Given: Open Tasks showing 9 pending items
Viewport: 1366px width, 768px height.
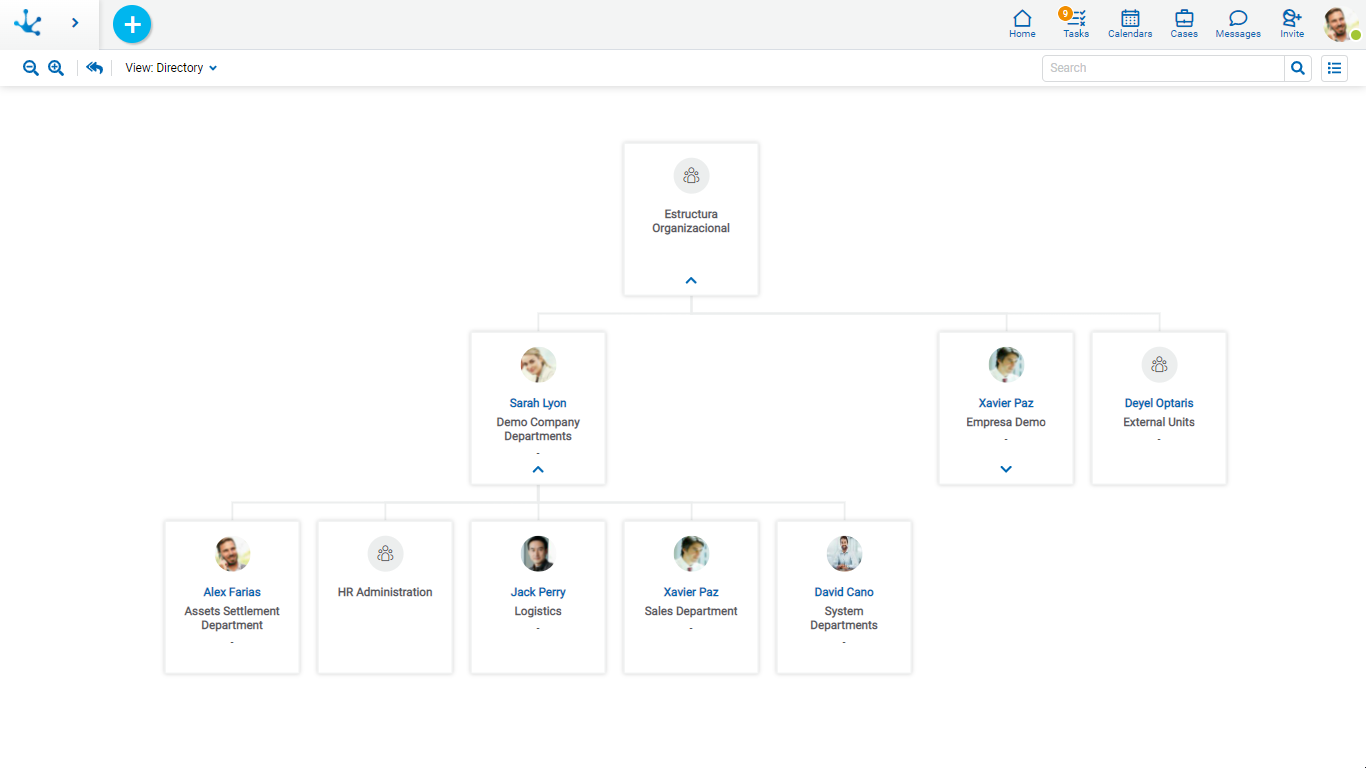Looking at the screenshot, I should (1075, 24).
